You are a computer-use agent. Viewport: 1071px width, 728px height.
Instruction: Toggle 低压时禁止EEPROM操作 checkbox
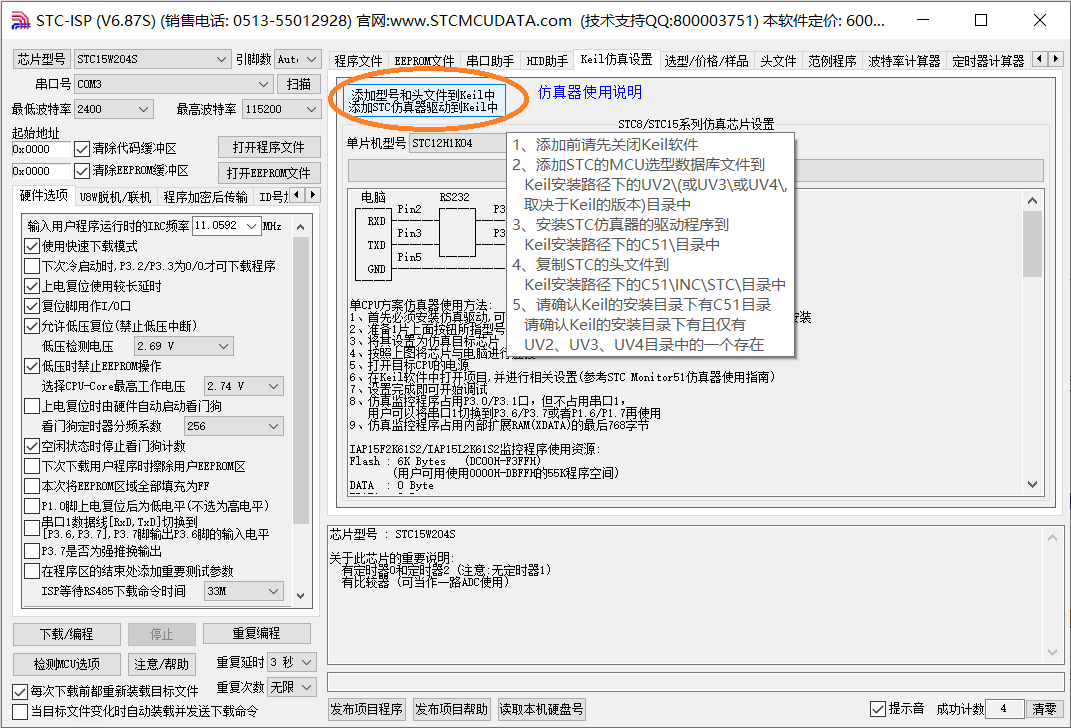click(32, 366)
